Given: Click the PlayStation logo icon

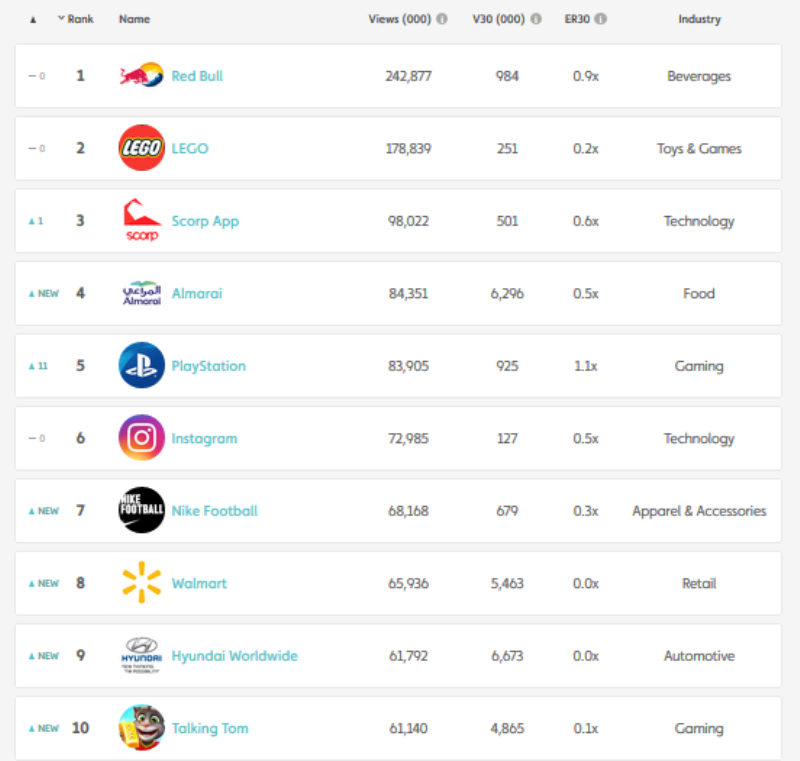Looking at the screenshot, I should (x=141, y=366).
